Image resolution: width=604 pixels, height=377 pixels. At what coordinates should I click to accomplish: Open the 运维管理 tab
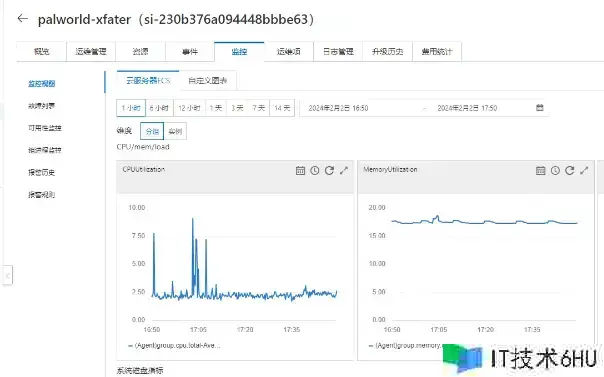[91, 52]
